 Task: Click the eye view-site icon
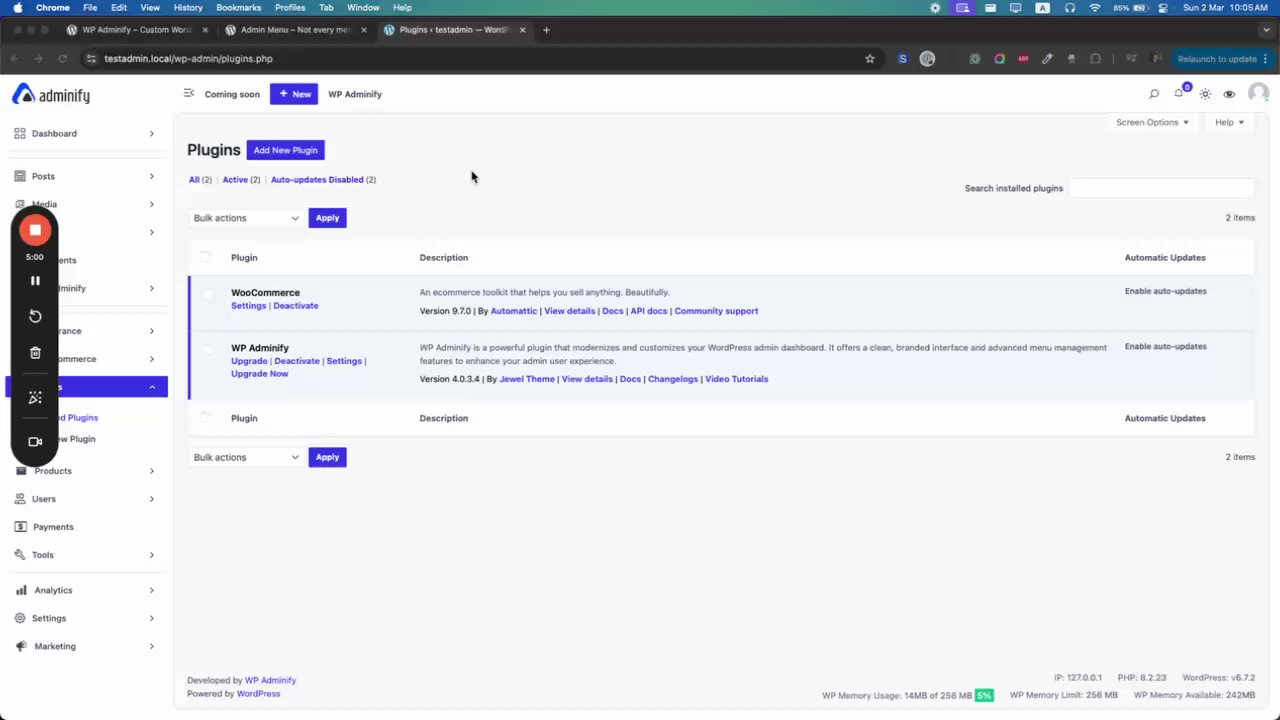pos(1229,94)
